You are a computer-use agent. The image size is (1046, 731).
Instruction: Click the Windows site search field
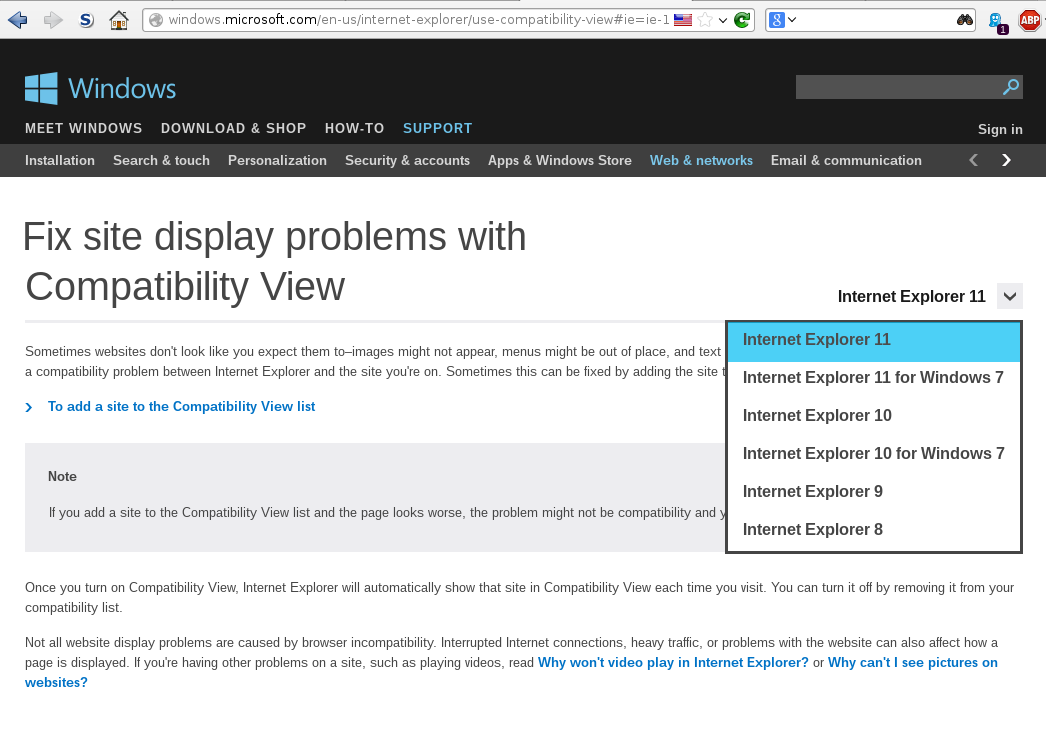tap(896, 88)
